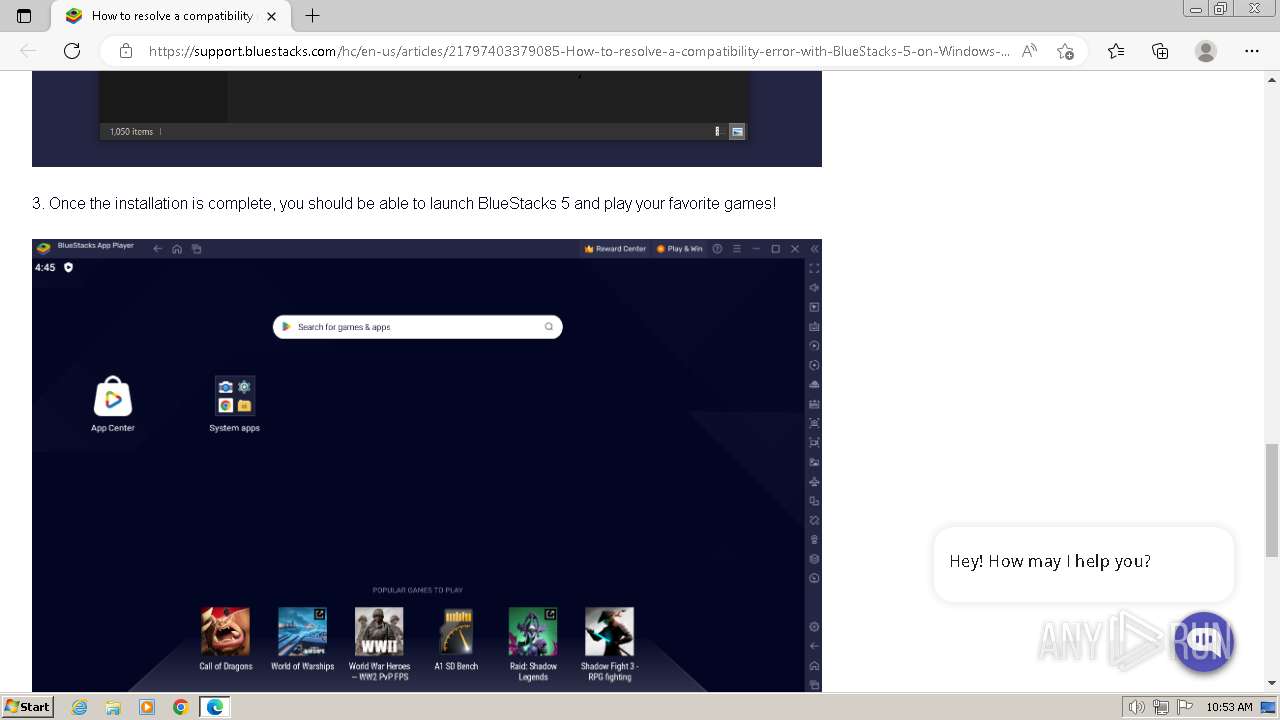This screenshot has height=720, width=1280.
Task: Click the 10:53 AM taskbar clock
Action: click(1229, 707)
